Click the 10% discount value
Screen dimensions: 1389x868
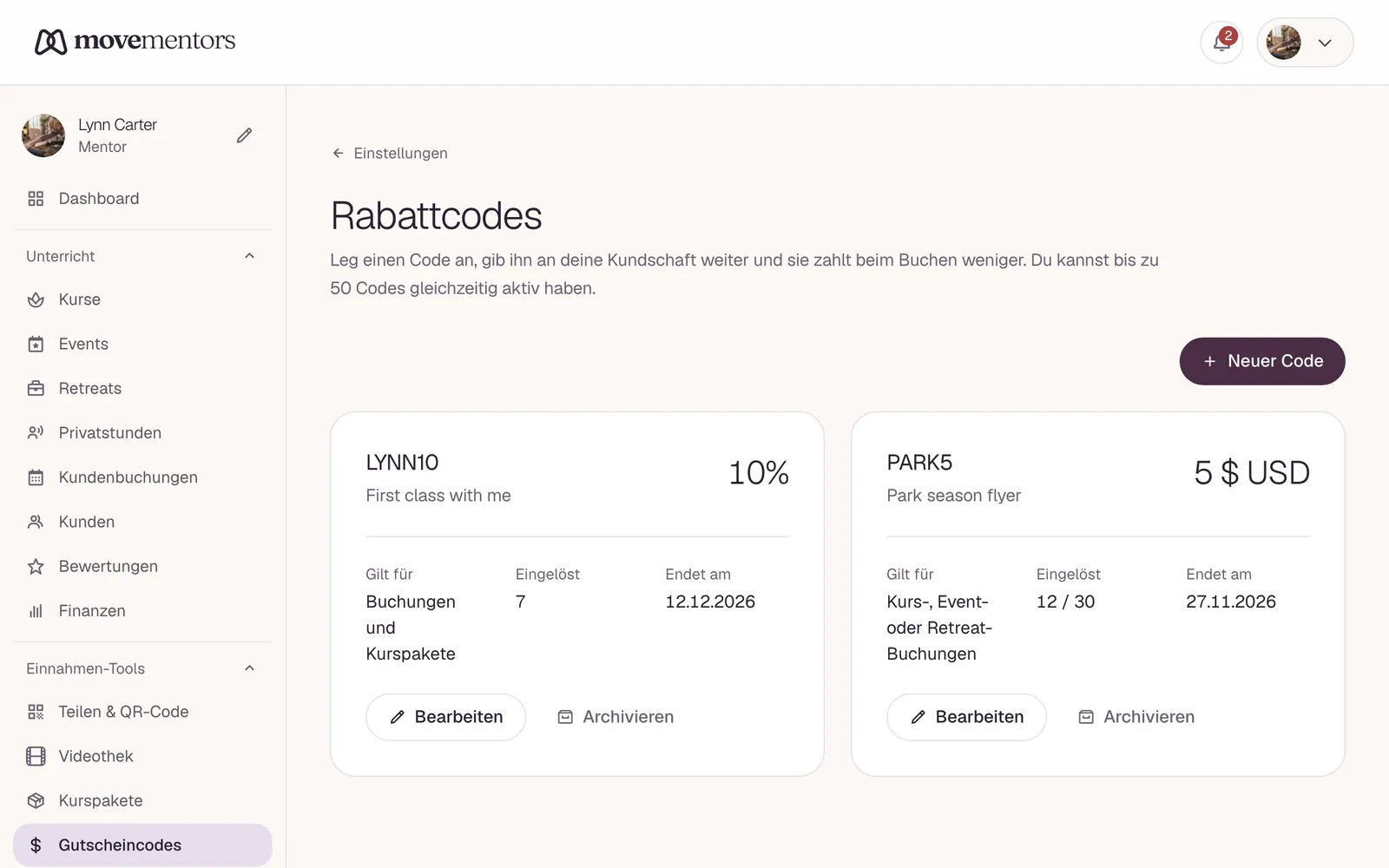(x=759, y=473)
